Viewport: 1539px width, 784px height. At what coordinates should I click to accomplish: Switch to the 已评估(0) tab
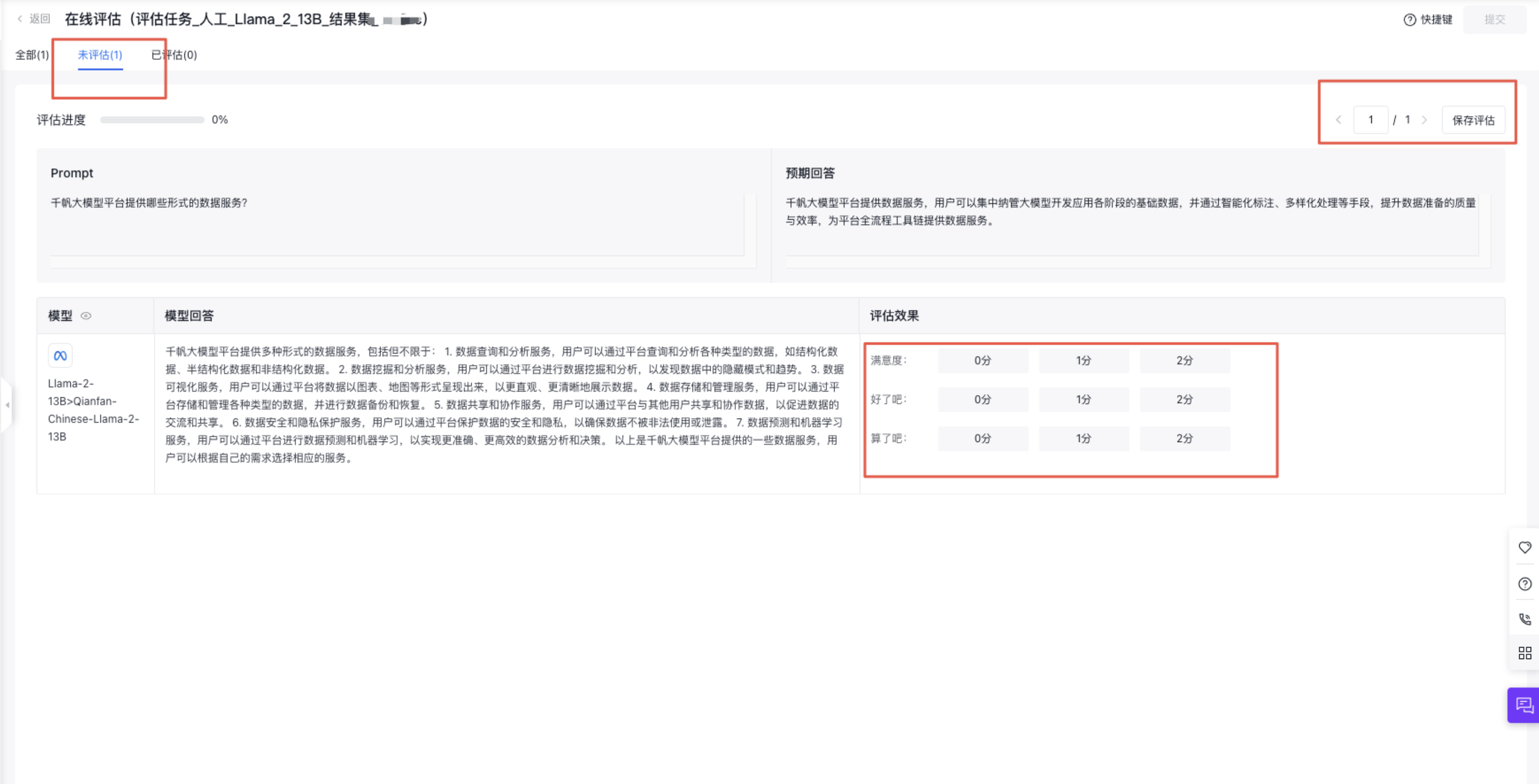coord(174,55)
